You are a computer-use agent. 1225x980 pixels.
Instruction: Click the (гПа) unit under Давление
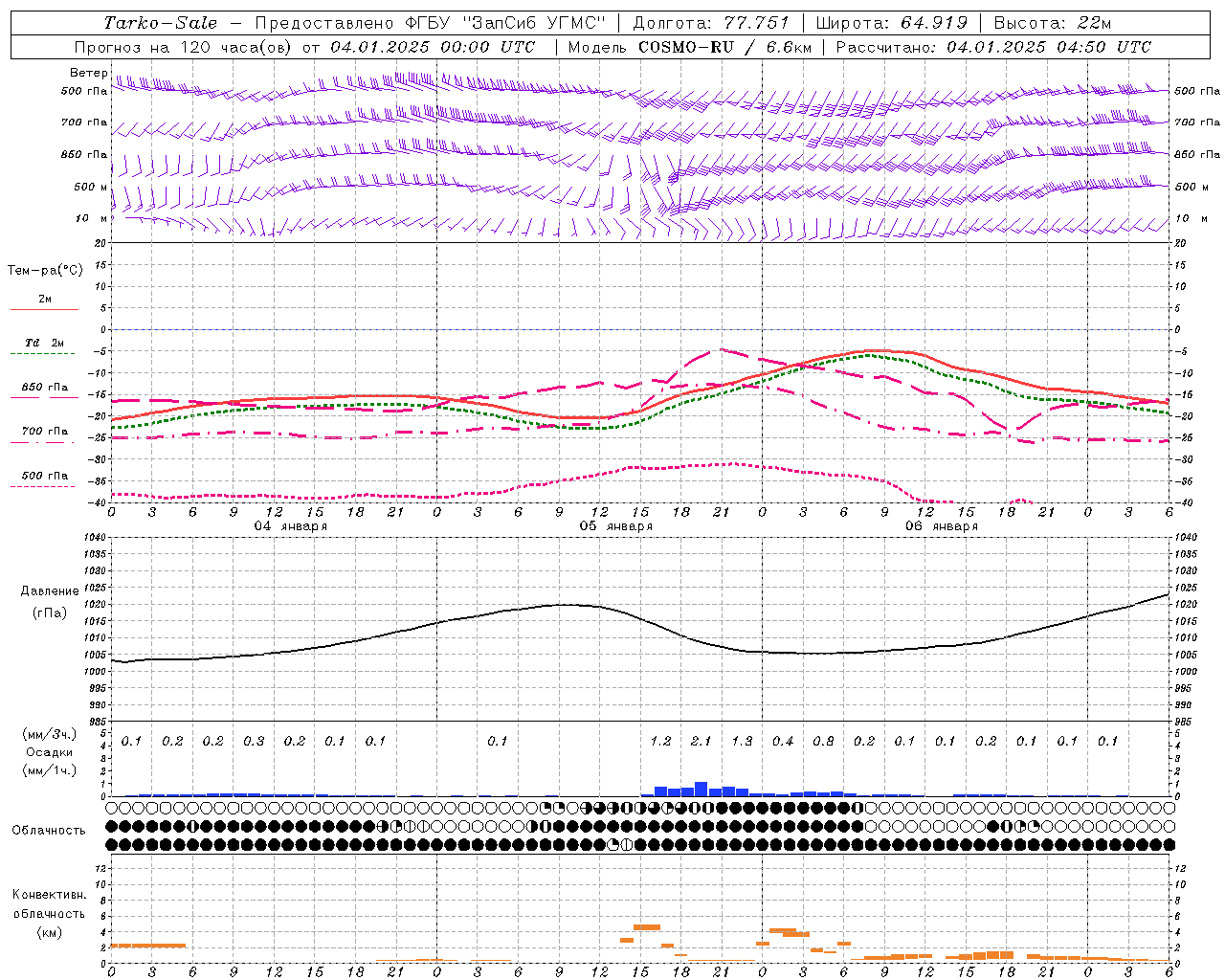pyautogui.click(x=49, y=612)
